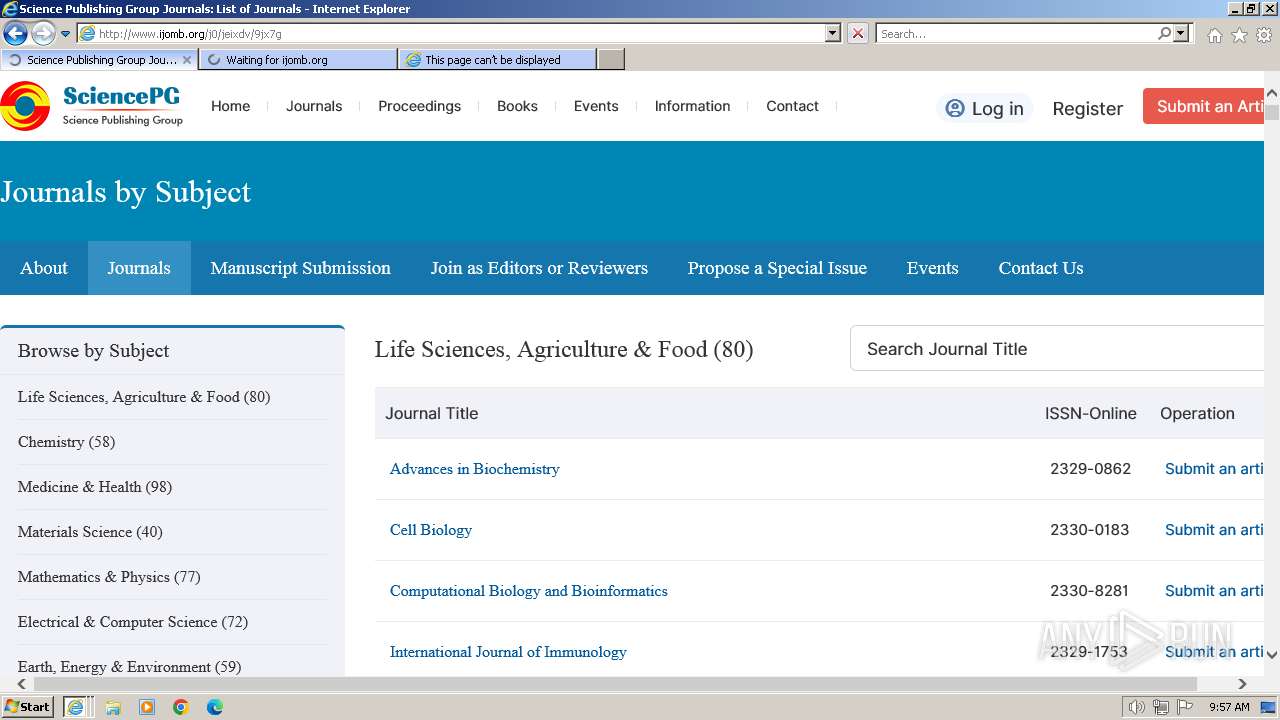Open Internet Explorer taskbar icon
The image size is (1280, 720).
tap(75, 707)
